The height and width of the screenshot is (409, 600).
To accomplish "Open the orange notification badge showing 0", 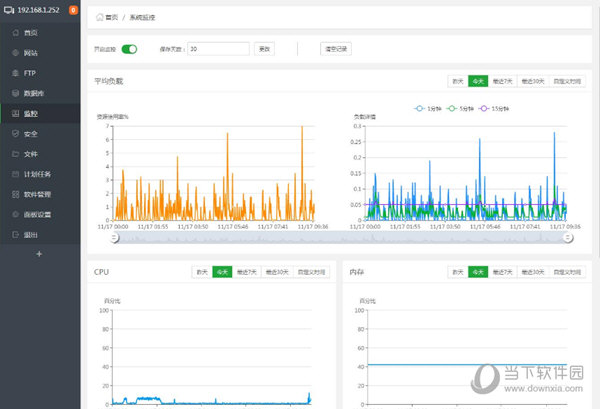I will pyautogui.click(x=73, y=10).
